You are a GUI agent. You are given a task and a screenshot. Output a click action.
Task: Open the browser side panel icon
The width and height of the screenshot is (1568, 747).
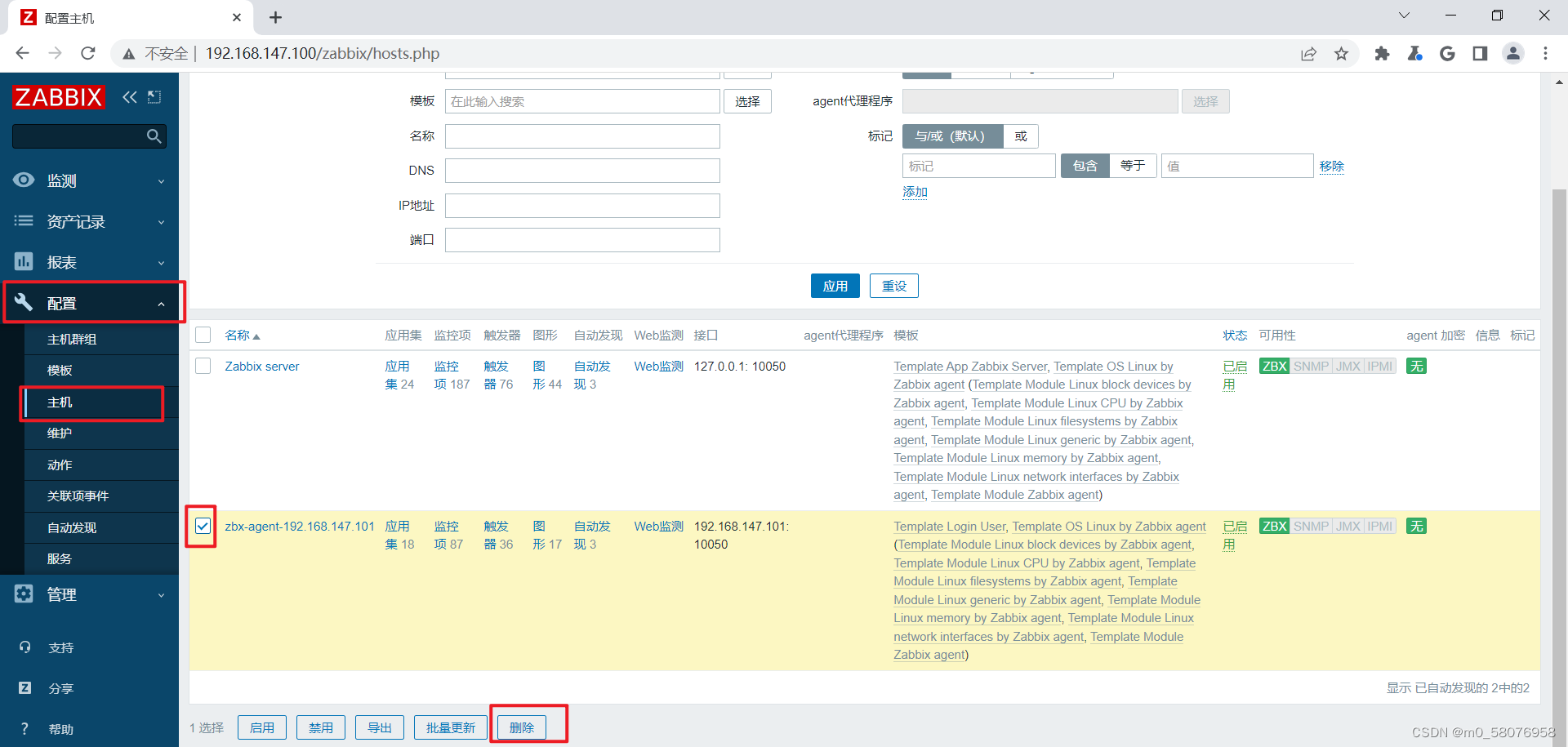(1480, 53)
